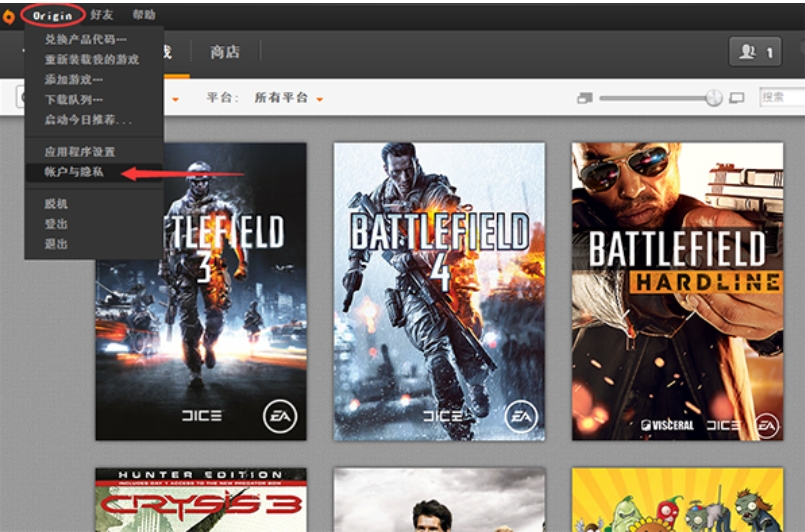Select the Battlefield 3 game cover
The height and width of the screenshot is (532, 805).
201,291
